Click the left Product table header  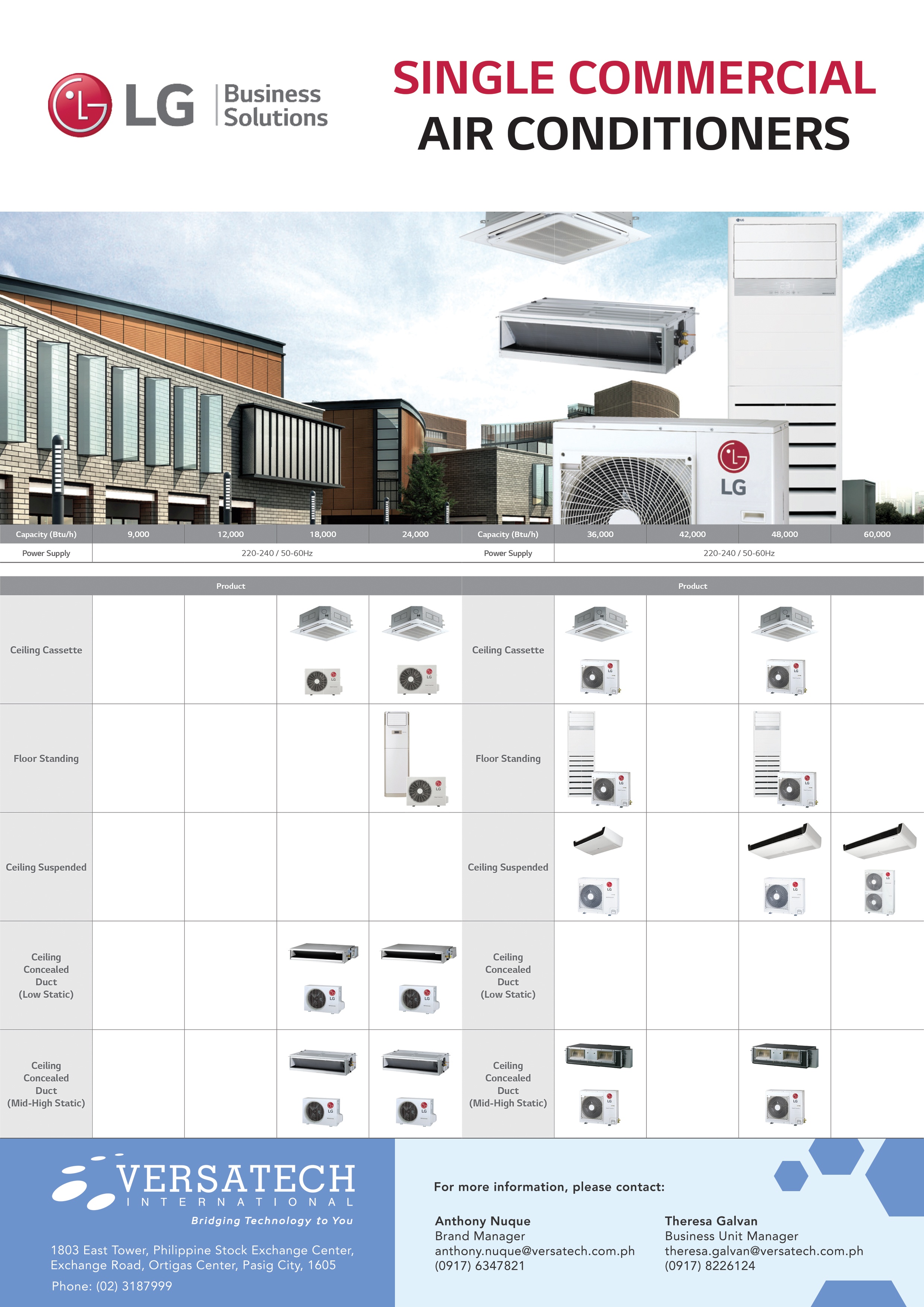click(231, 586)
